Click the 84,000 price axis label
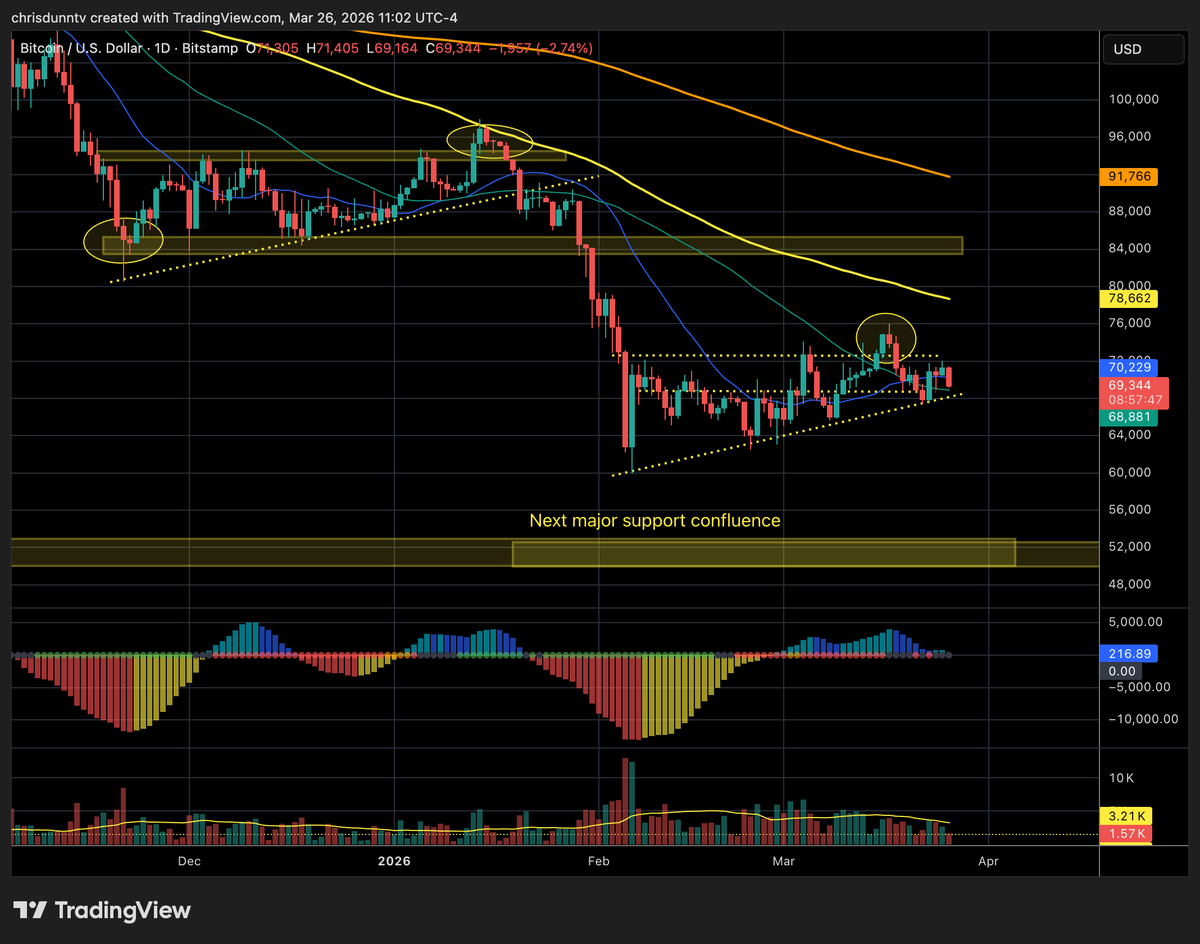Viewport: 1200px width, 944px height. [x=1131, y=248]
